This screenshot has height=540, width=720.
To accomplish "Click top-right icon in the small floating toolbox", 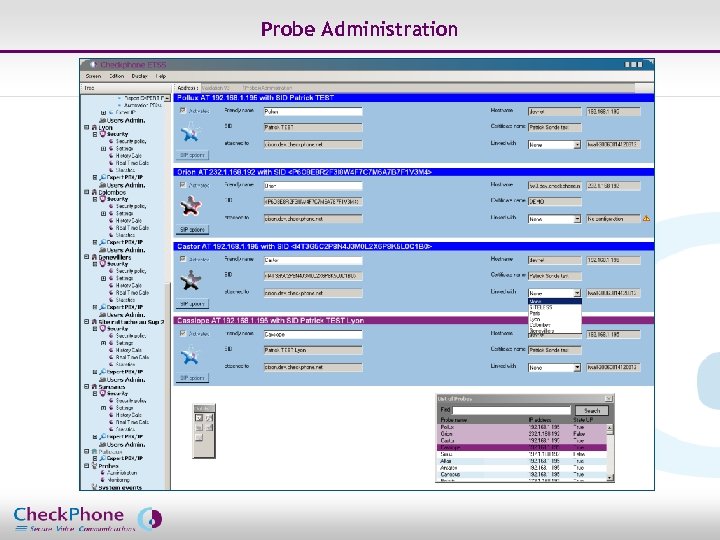I will pos(209,418).
